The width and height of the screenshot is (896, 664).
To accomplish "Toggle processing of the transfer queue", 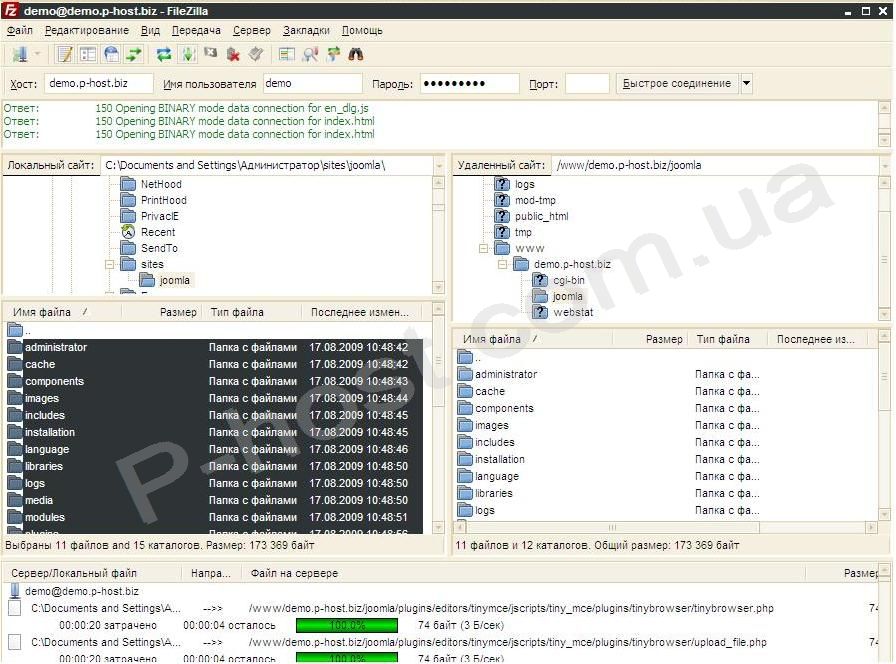I will (187, 54).
